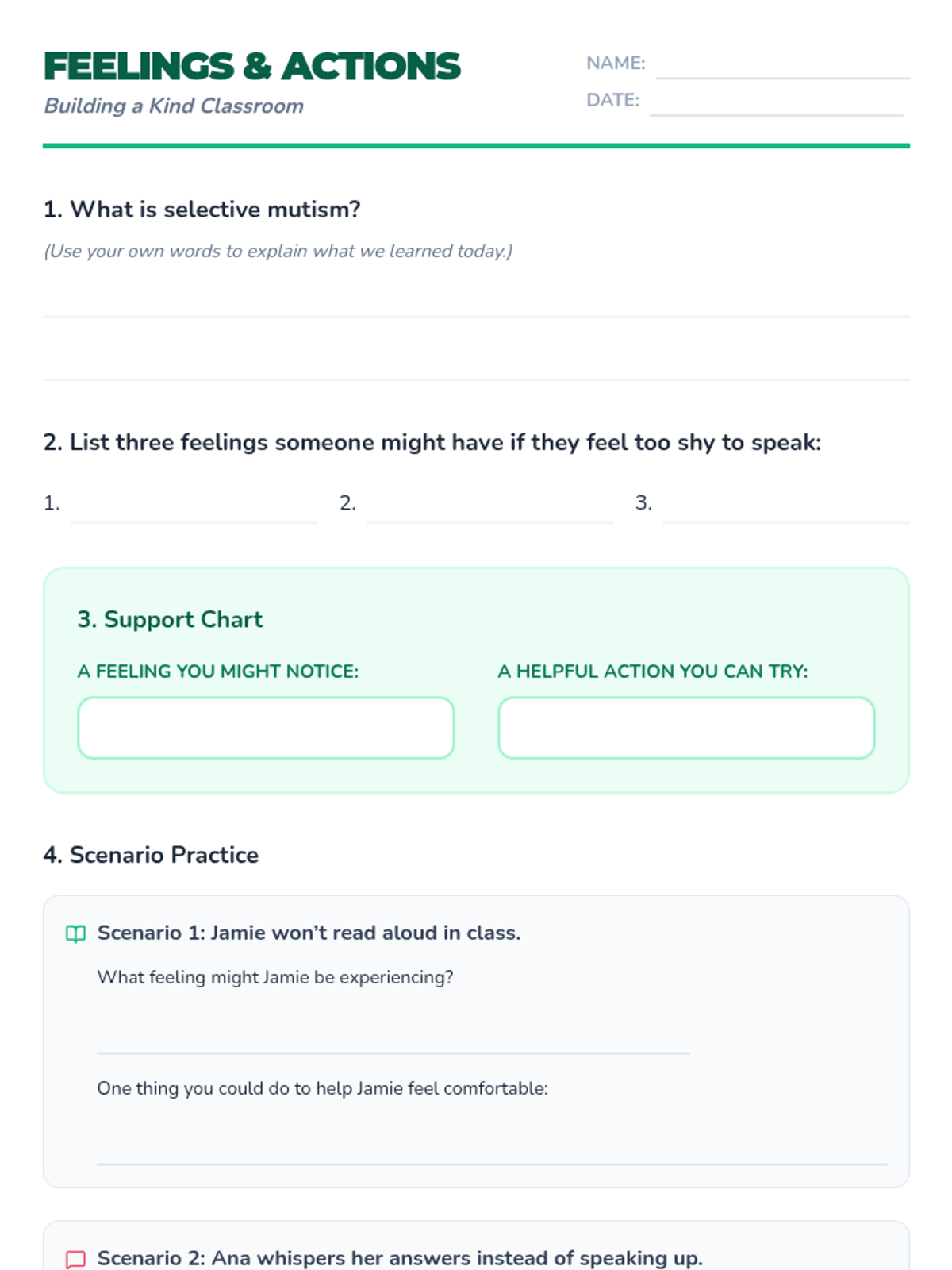952x1270 pixels.
Task: Click the green divider bar under header
Action: tap(476, 146)
